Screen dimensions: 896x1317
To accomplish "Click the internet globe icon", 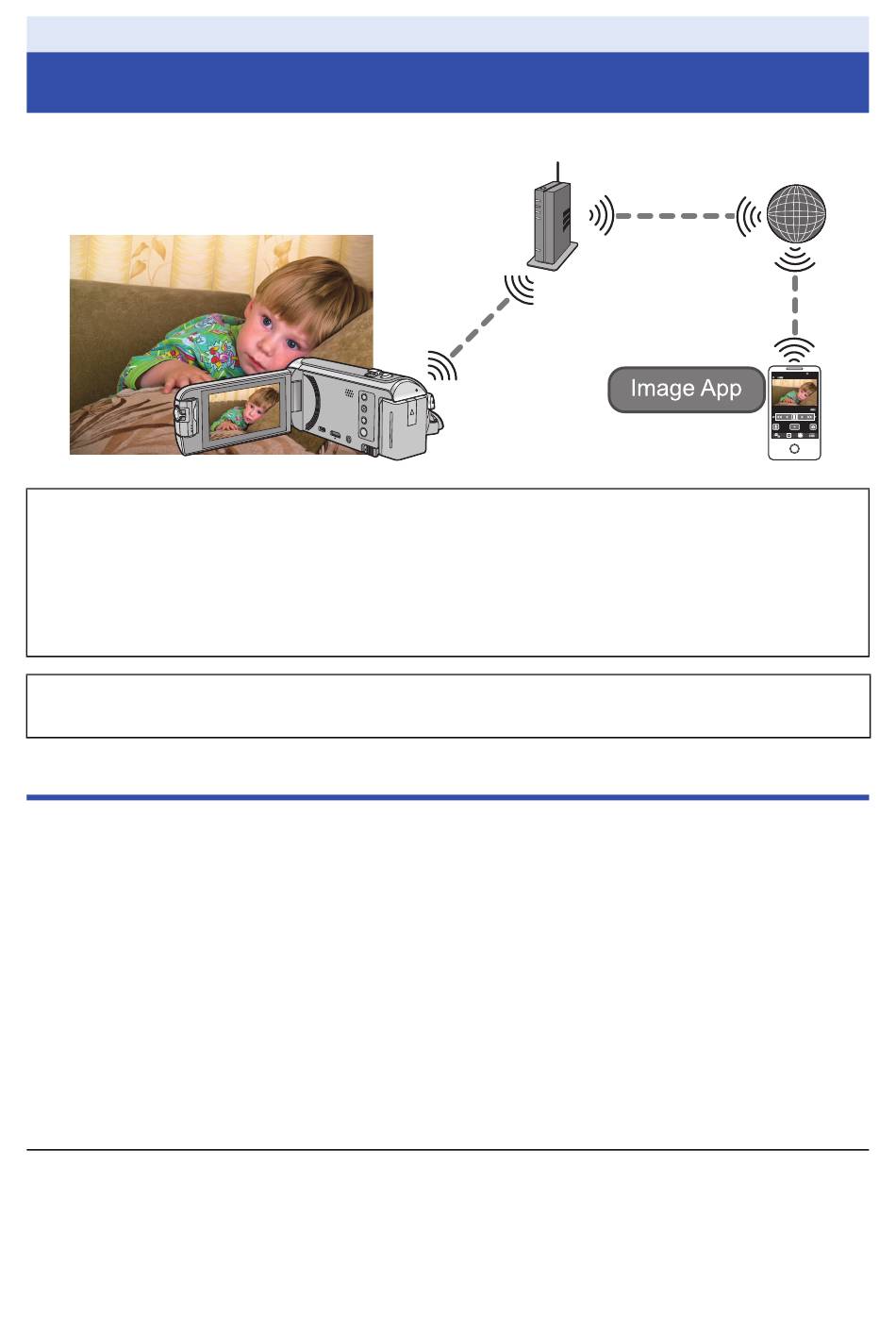I will [796, 215].
